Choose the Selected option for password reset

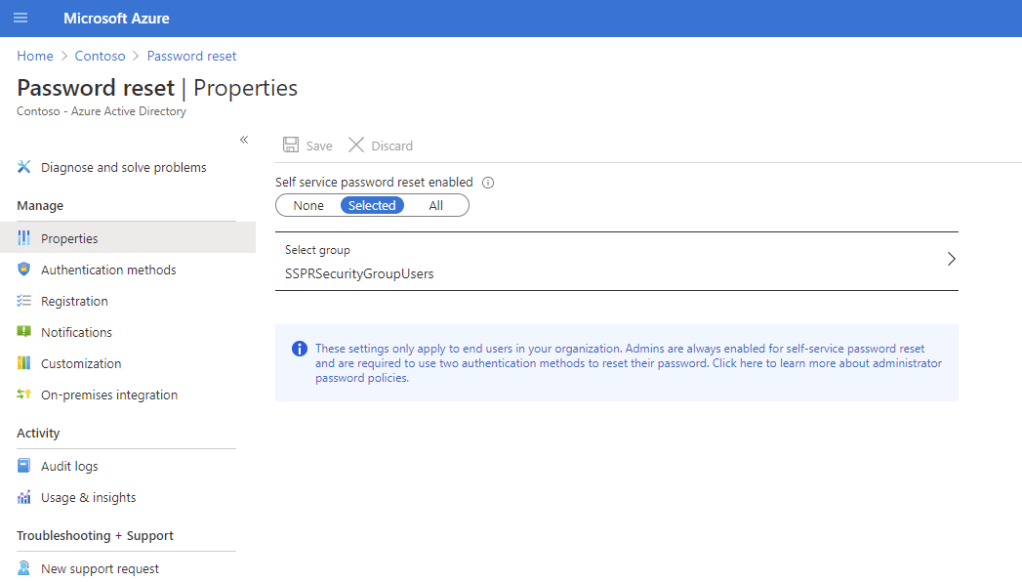pyautogui.click(x=372, y=205)
